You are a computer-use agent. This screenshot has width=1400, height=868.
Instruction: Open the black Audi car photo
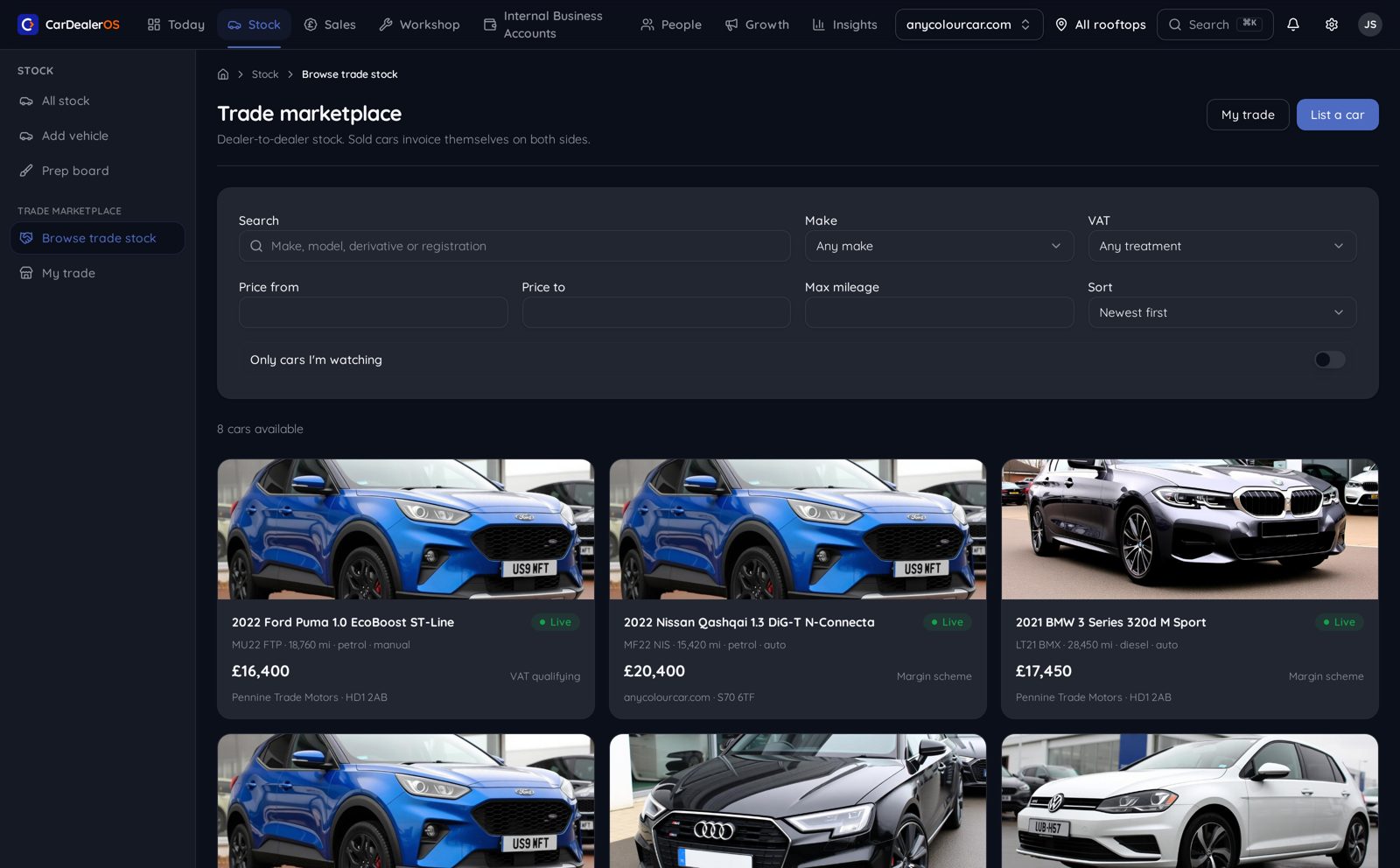[x=798, y=801]
